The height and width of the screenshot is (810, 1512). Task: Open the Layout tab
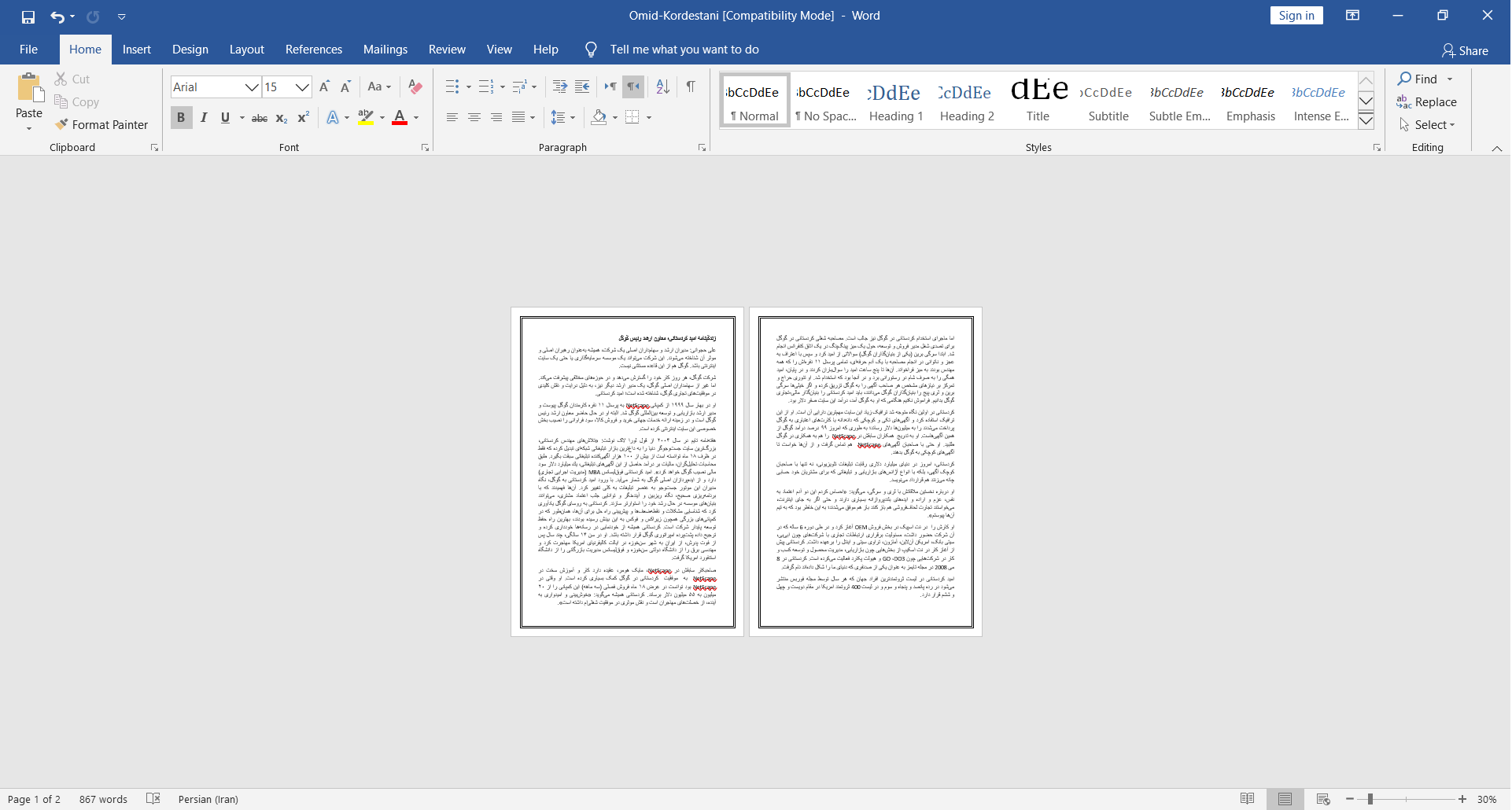[247, 50]
